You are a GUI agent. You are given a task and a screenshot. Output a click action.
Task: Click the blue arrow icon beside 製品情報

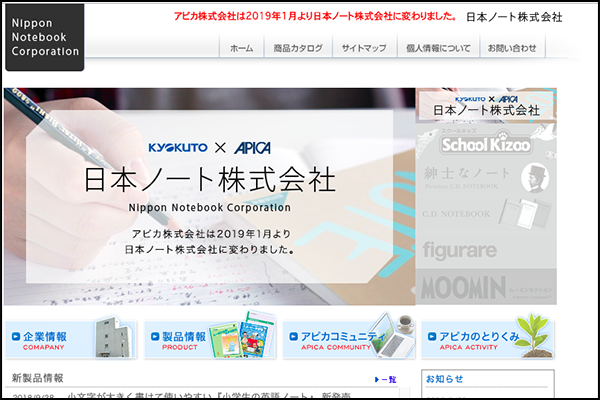pos(155,336)
